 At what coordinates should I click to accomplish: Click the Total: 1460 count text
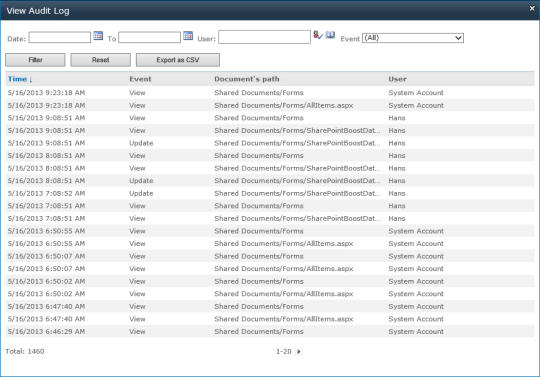(25, 352)
